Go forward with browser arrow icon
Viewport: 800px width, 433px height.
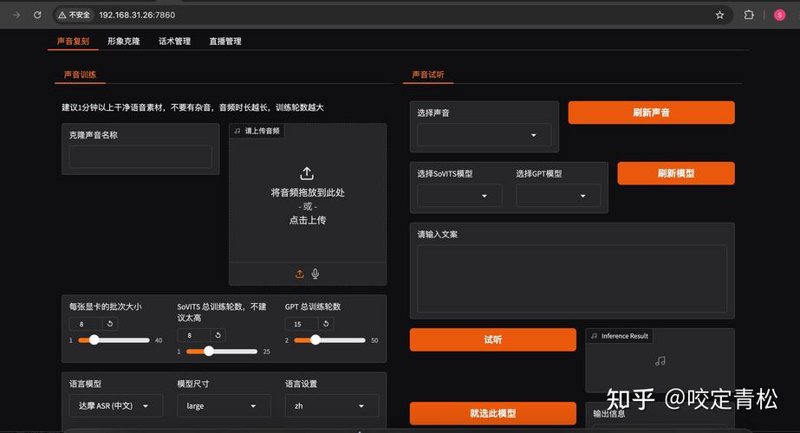click(16, 15)
